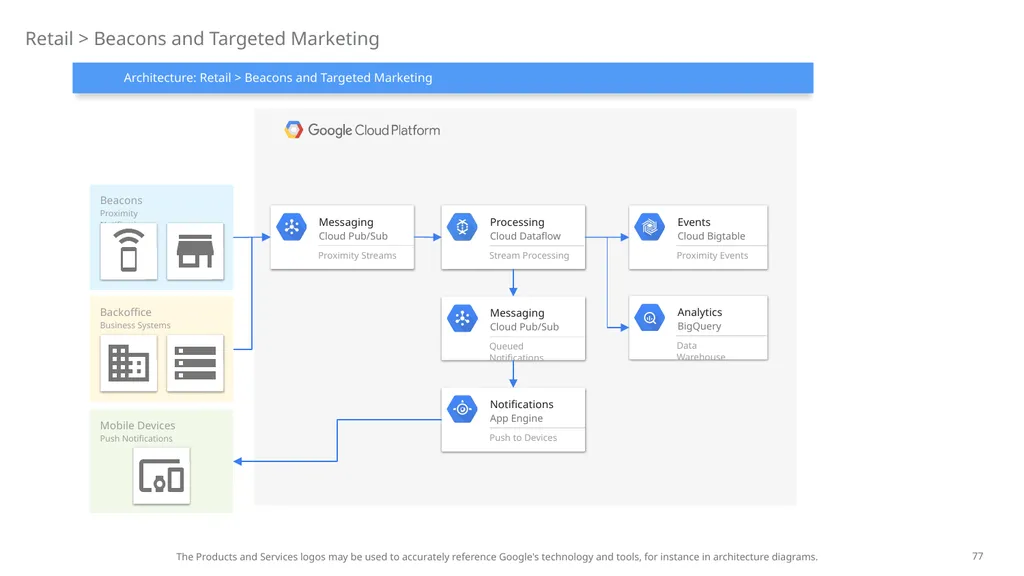Click the 'Proximity Events' text
Viewport: 1024px width, 576px height.
[712, 255]
